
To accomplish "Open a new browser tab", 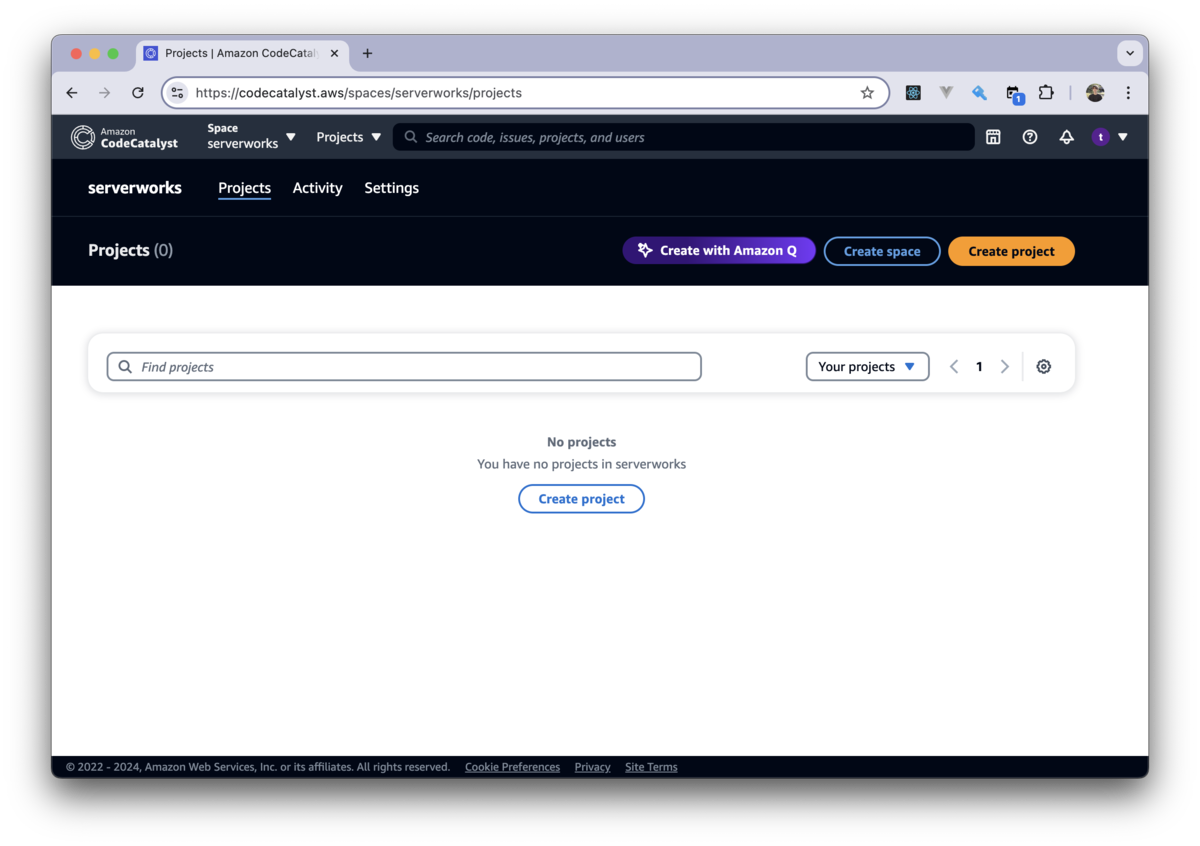I will (x=367, y=53).
